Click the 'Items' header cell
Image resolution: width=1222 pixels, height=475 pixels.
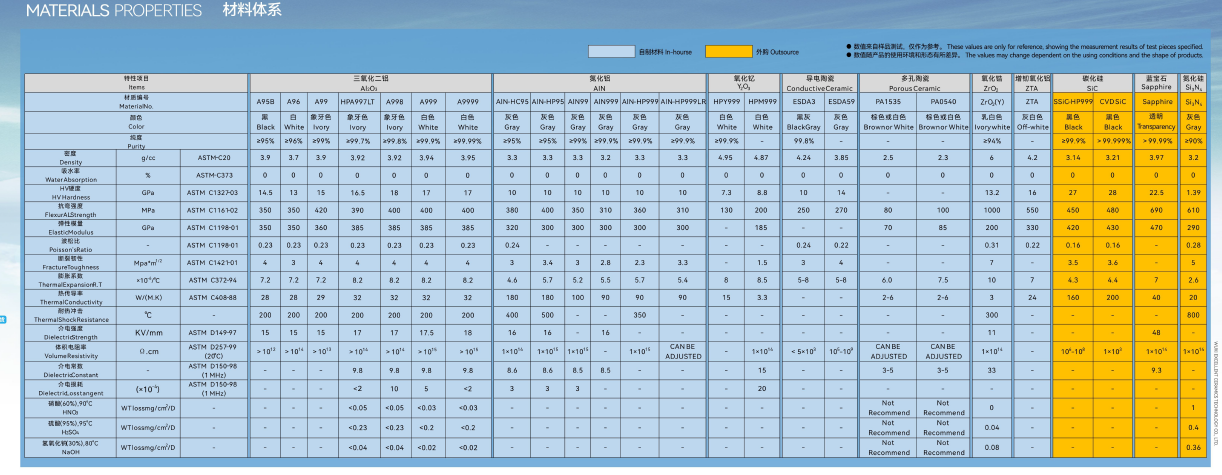coord(136,83)
